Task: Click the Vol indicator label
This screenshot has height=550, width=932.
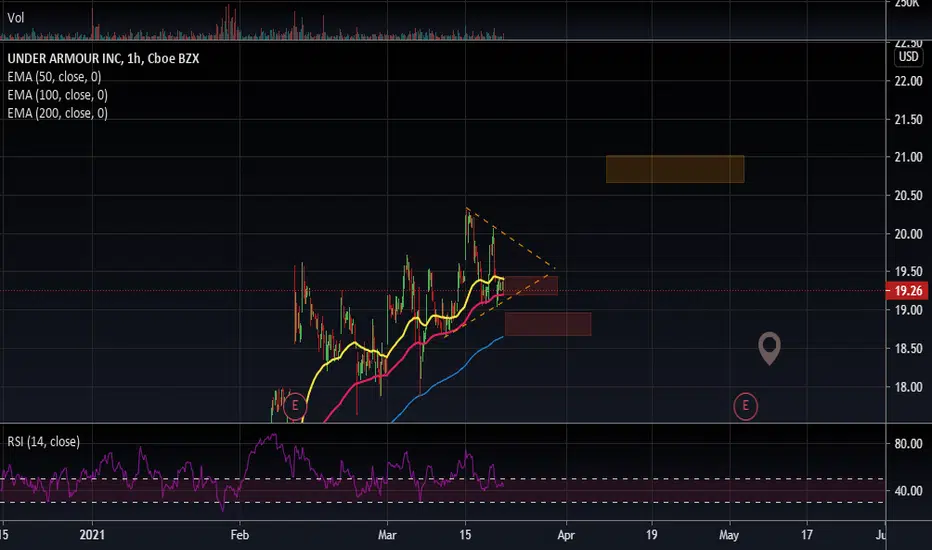Action: [x=15, y=18]
